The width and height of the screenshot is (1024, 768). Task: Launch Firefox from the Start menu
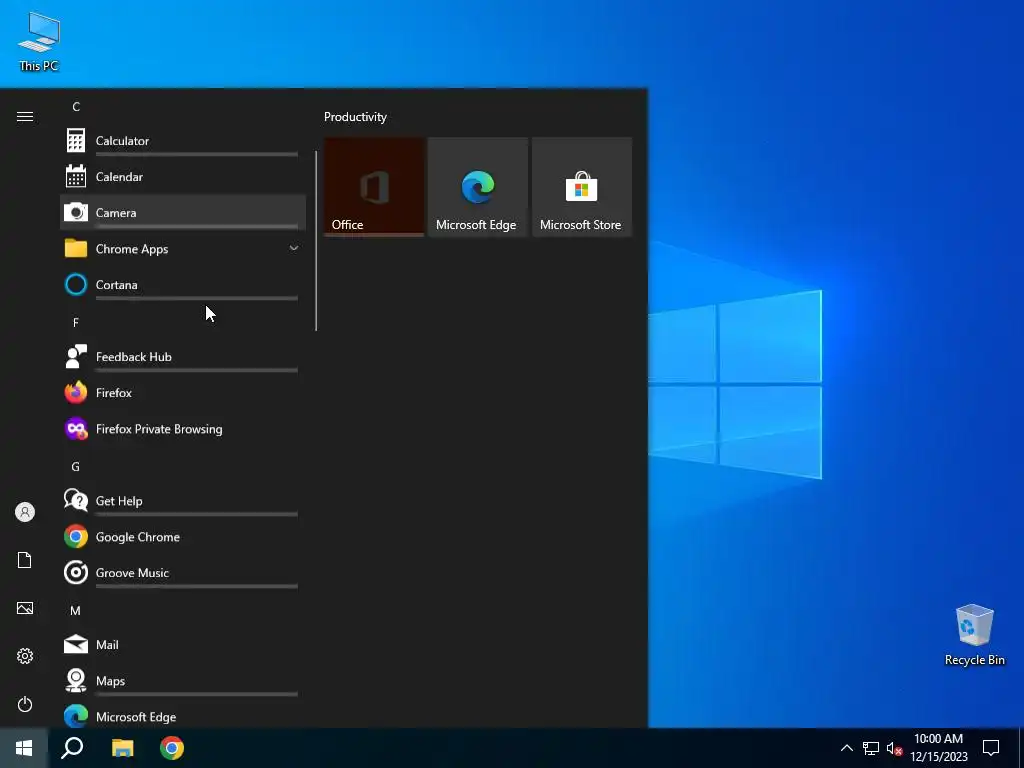(x=183, y=392)
